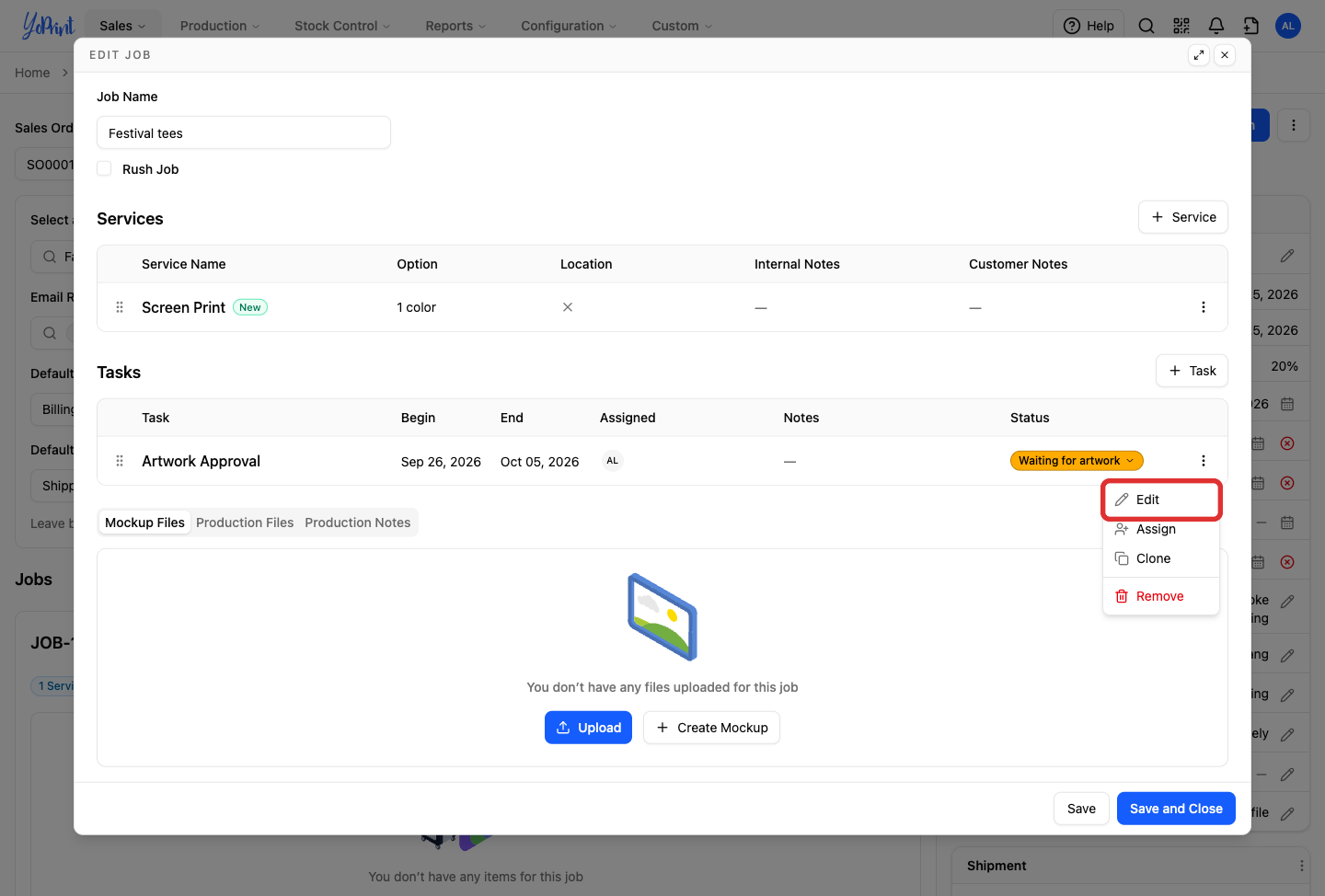The image size is (1325, 896).
Task: Open Screen Print service row options menu
Action: click(x=1204, y=307)
